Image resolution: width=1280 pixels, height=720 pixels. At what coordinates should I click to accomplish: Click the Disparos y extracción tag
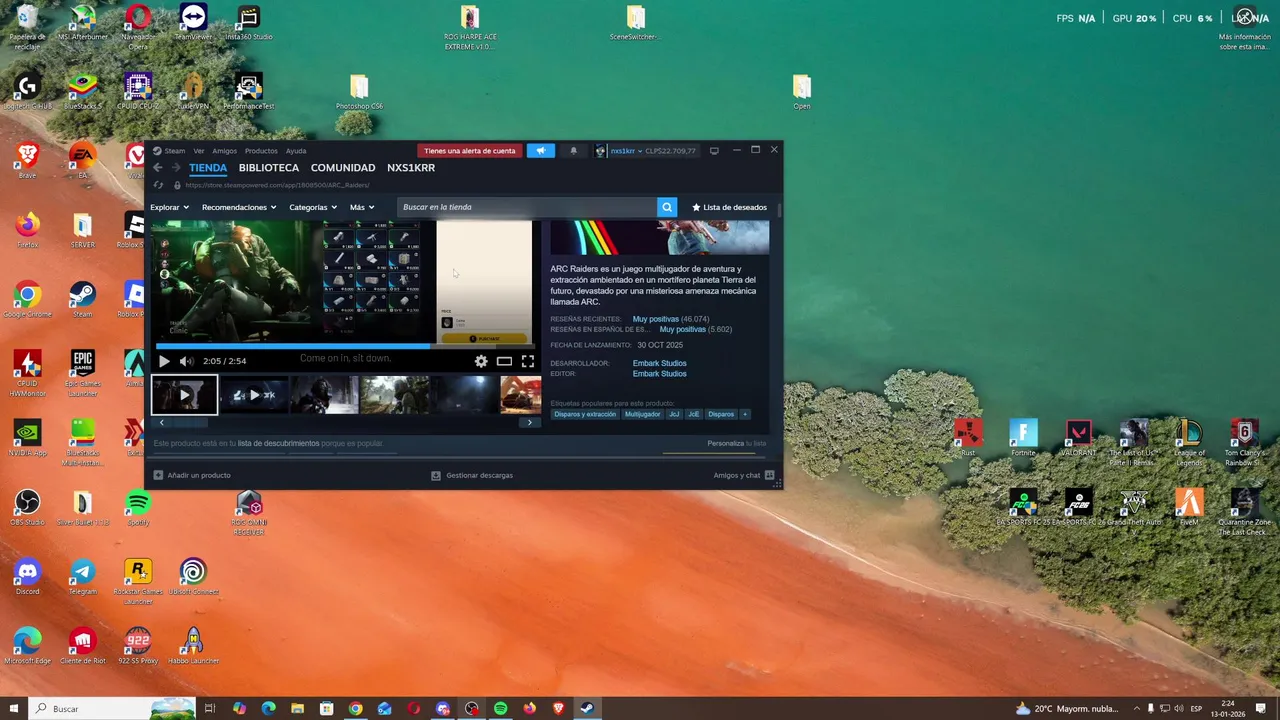[585, 414]
